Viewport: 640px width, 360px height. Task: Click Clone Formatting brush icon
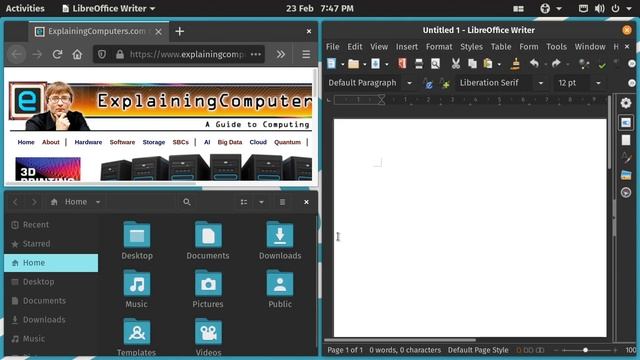(516, 64)
